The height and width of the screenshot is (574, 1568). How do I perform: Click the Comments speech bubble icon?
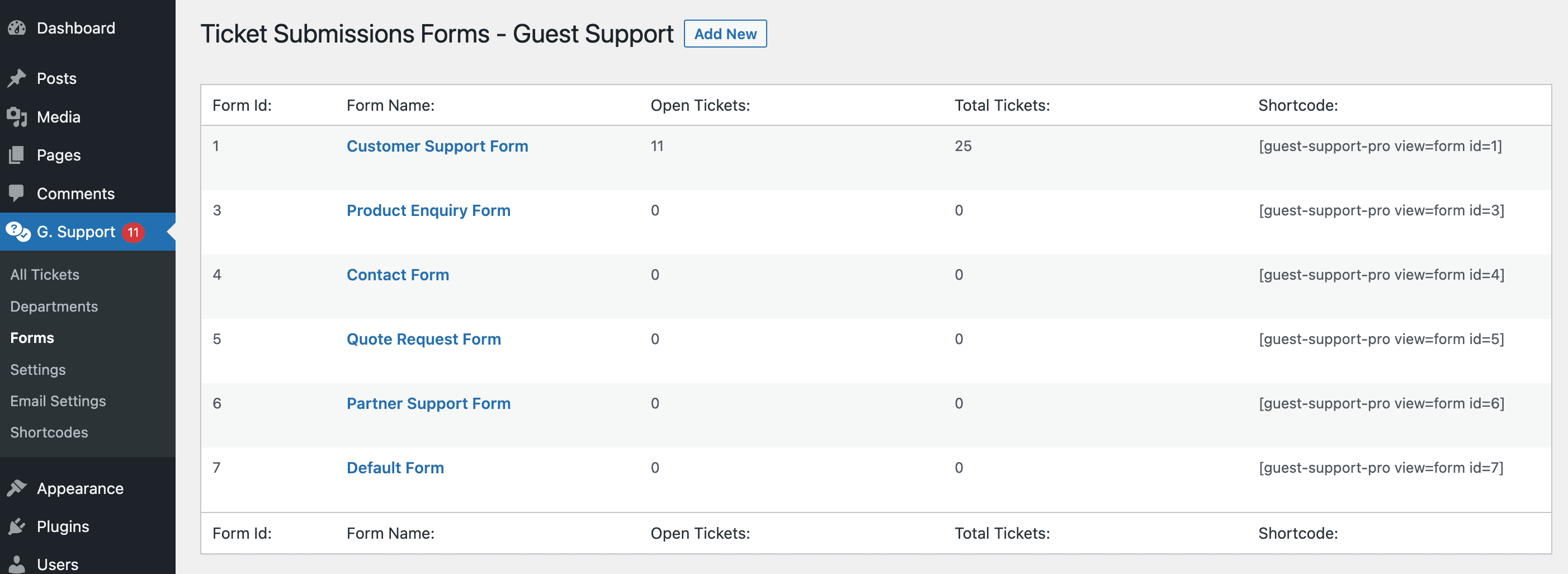(x=17, y=194)
